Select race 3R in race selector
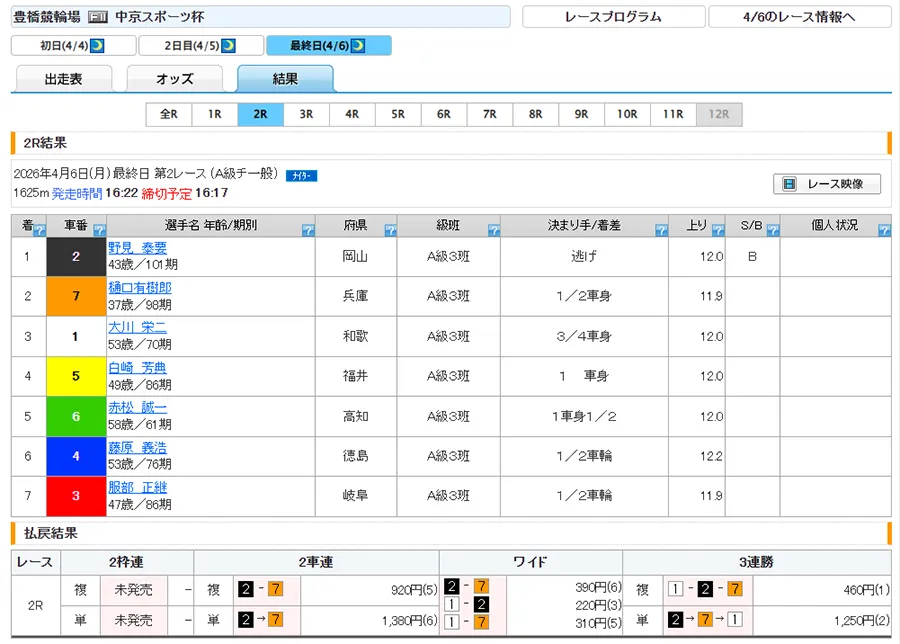 (306, 114)
